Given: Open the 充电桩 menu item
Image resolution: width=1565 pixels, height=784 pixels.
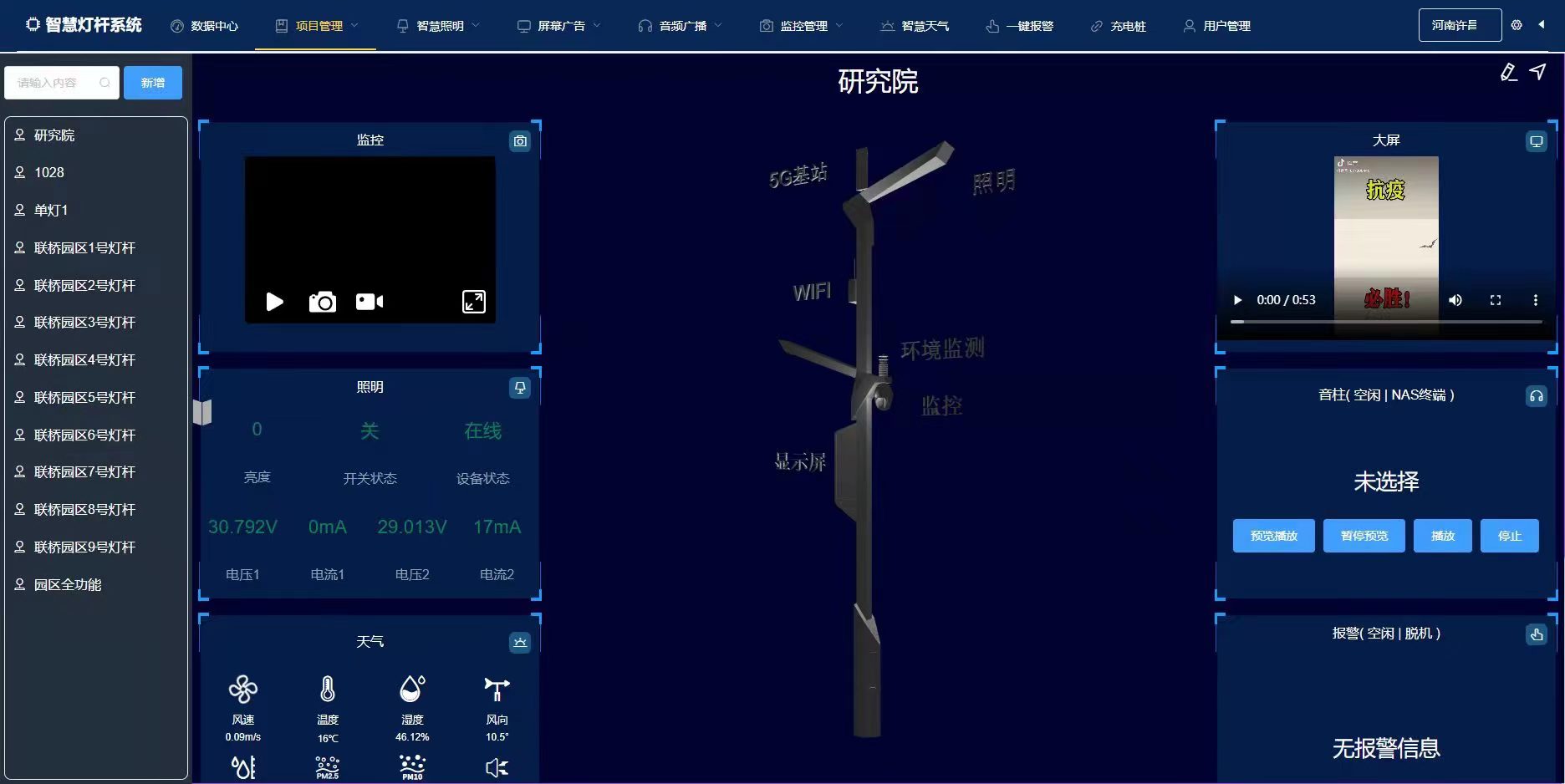Looking at the screenshot, I should pos(1119,26).
